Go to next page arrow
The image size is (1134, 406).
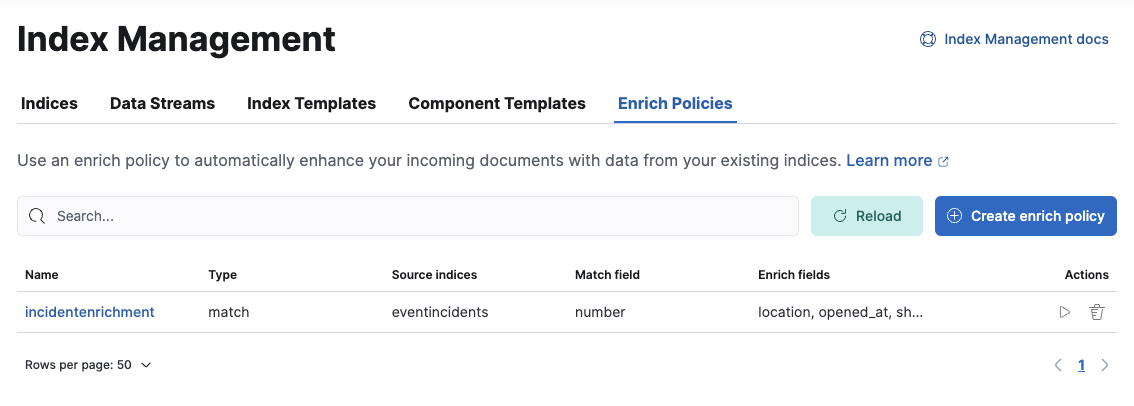pyautogui.click(x=1105, y=365)
